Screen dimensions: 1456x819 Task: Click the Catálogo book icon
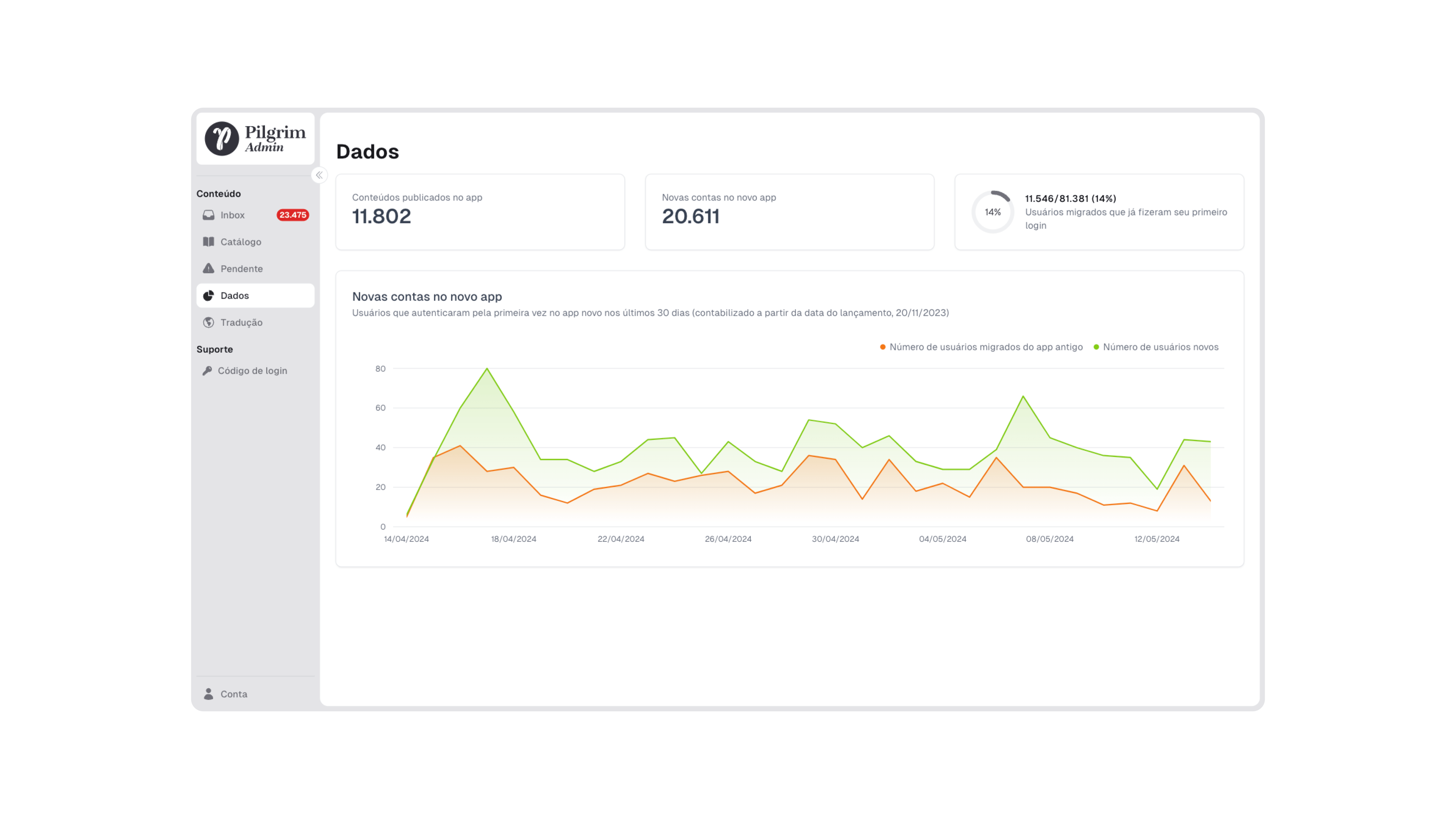click(x=209, y=242)
